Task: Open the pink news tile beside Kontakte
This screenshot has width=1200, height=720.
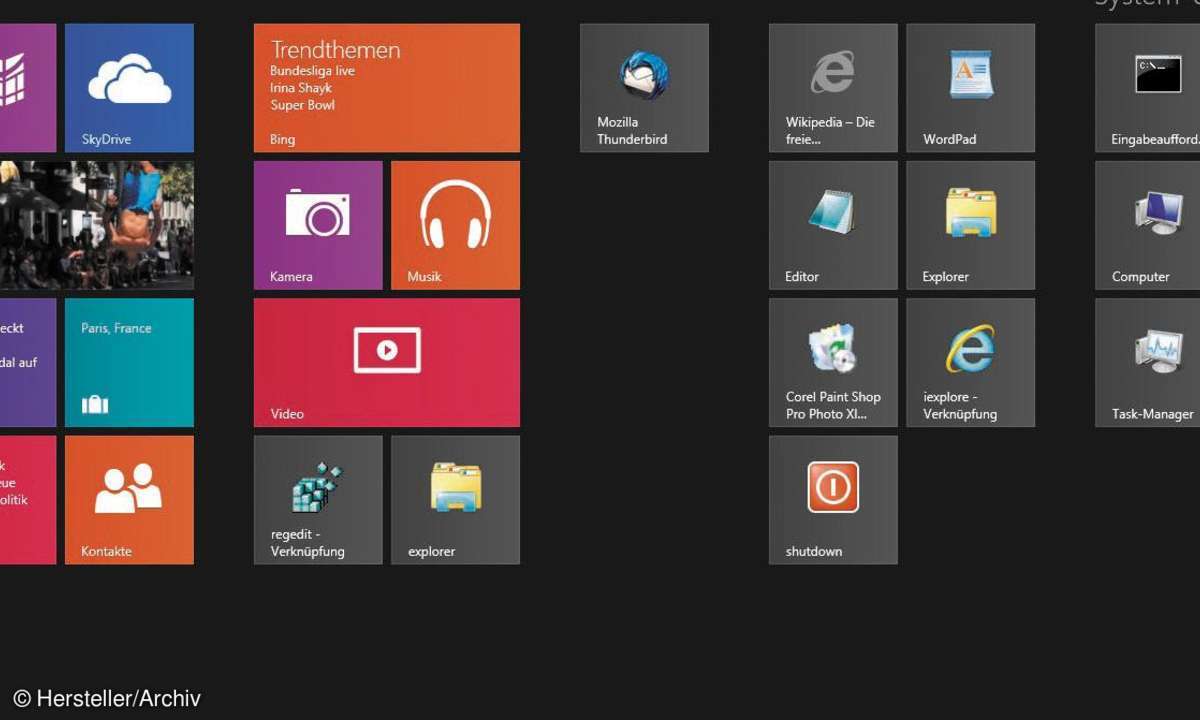Action: [28, 500]
